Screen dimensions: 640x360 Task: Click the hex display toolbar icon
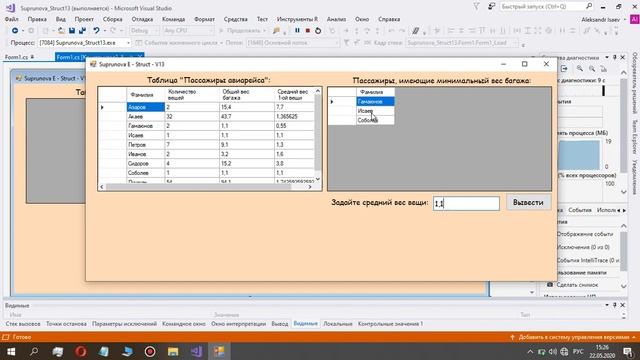tap(416, 31)
